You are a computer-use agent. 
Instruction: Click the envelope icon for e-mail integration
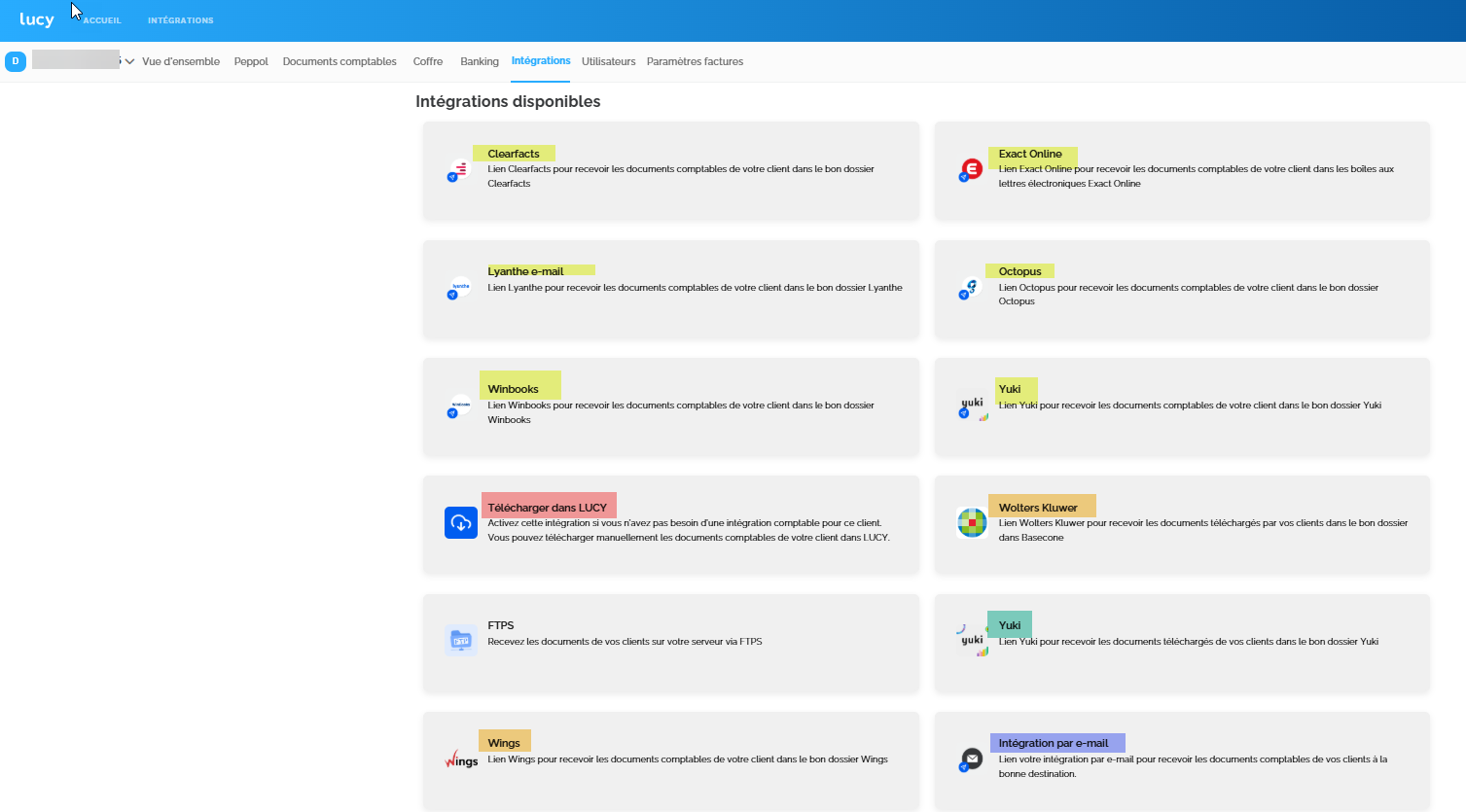(x=970, y=759)
